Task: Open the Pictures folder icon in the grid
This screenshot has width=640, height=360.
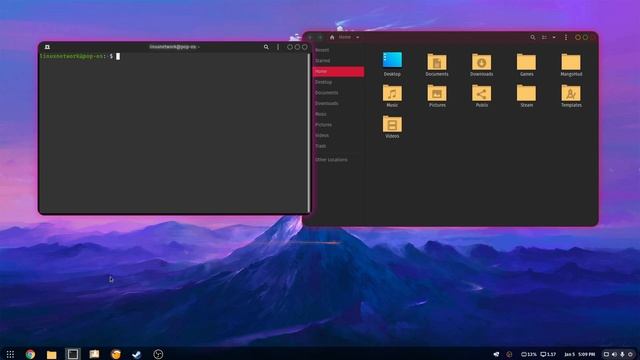Action: pos(437,93)
